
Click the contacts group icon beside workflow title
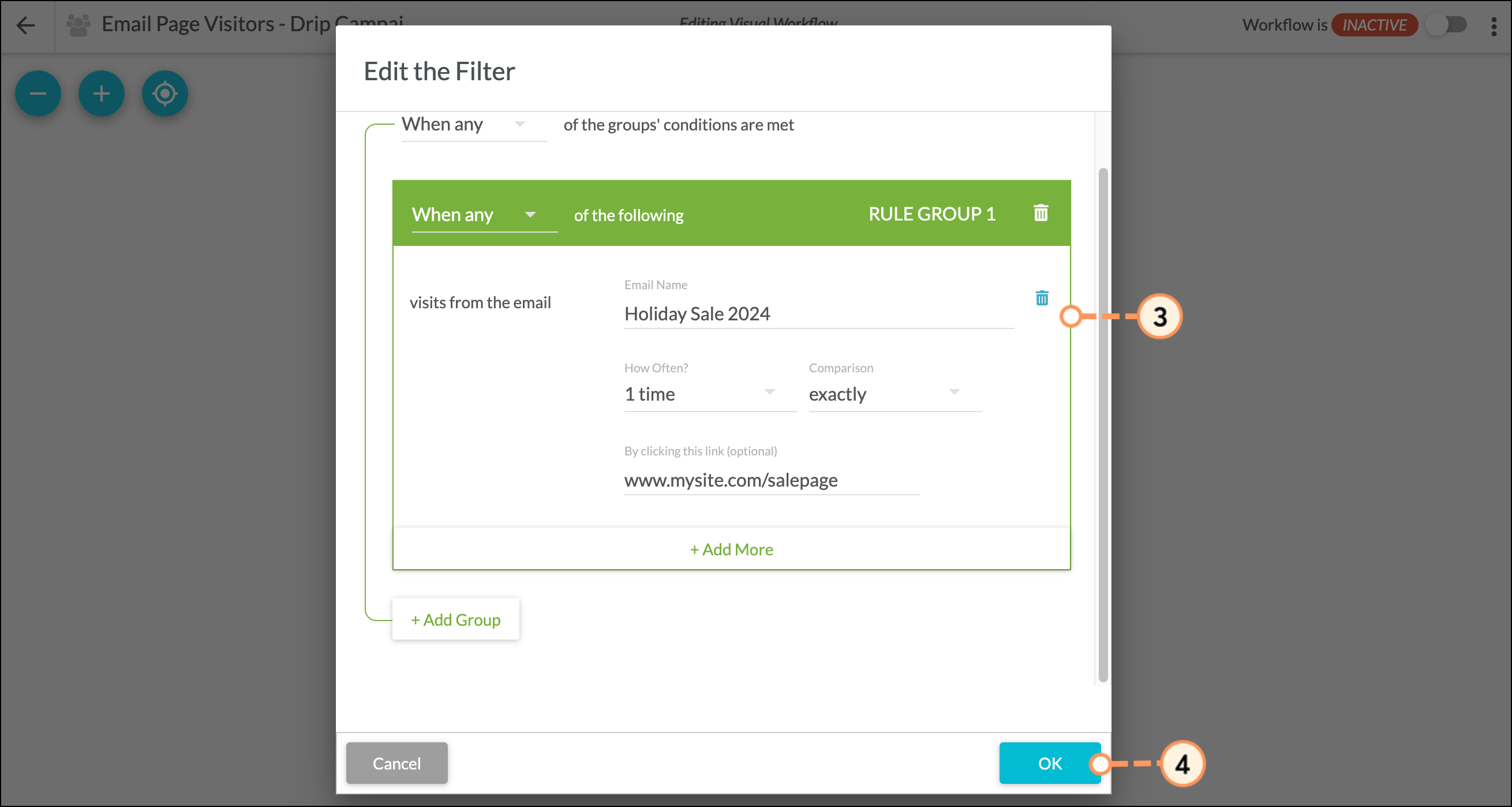pyautogui.click(x=78, y=25)
